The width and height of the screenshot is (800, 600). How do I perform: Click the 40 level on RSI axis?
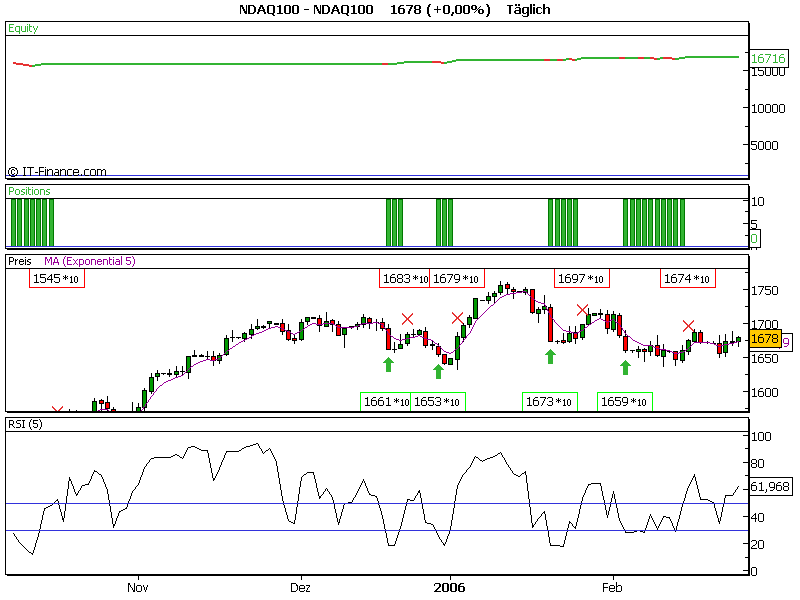758,518
